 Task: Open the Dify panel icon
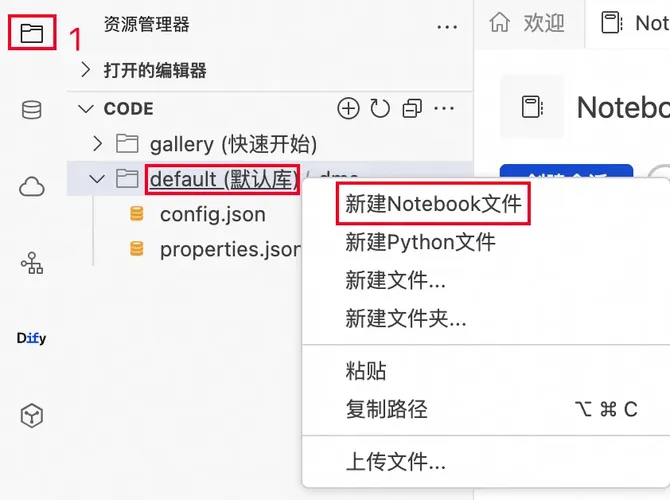32,339
